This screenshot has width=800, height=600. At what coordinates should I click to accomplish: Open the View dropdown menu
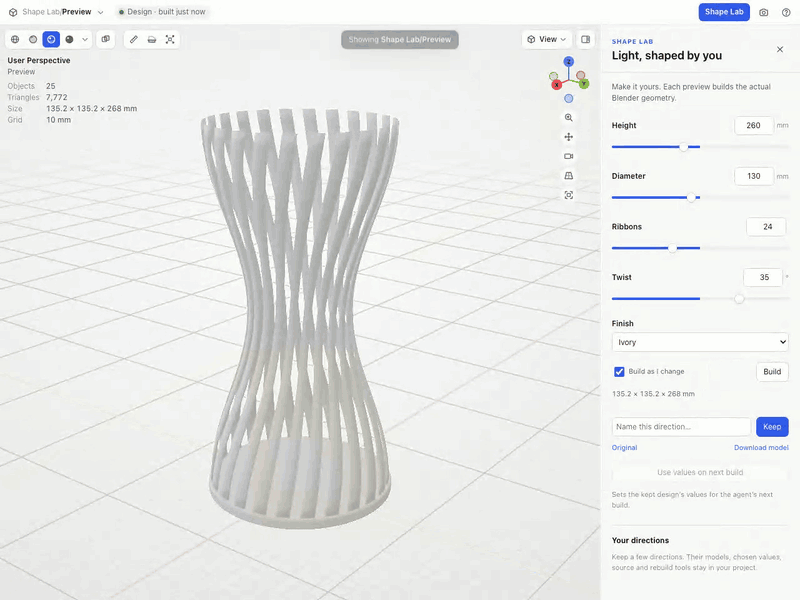[546, 39]
